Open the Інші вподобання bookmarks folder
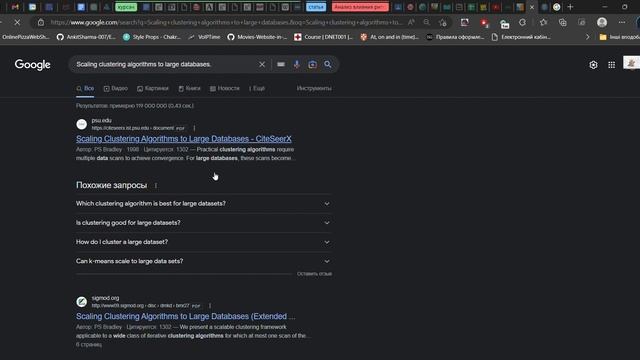Image resolution: width=640 pixels, height=360 pixels. (619, 37)
